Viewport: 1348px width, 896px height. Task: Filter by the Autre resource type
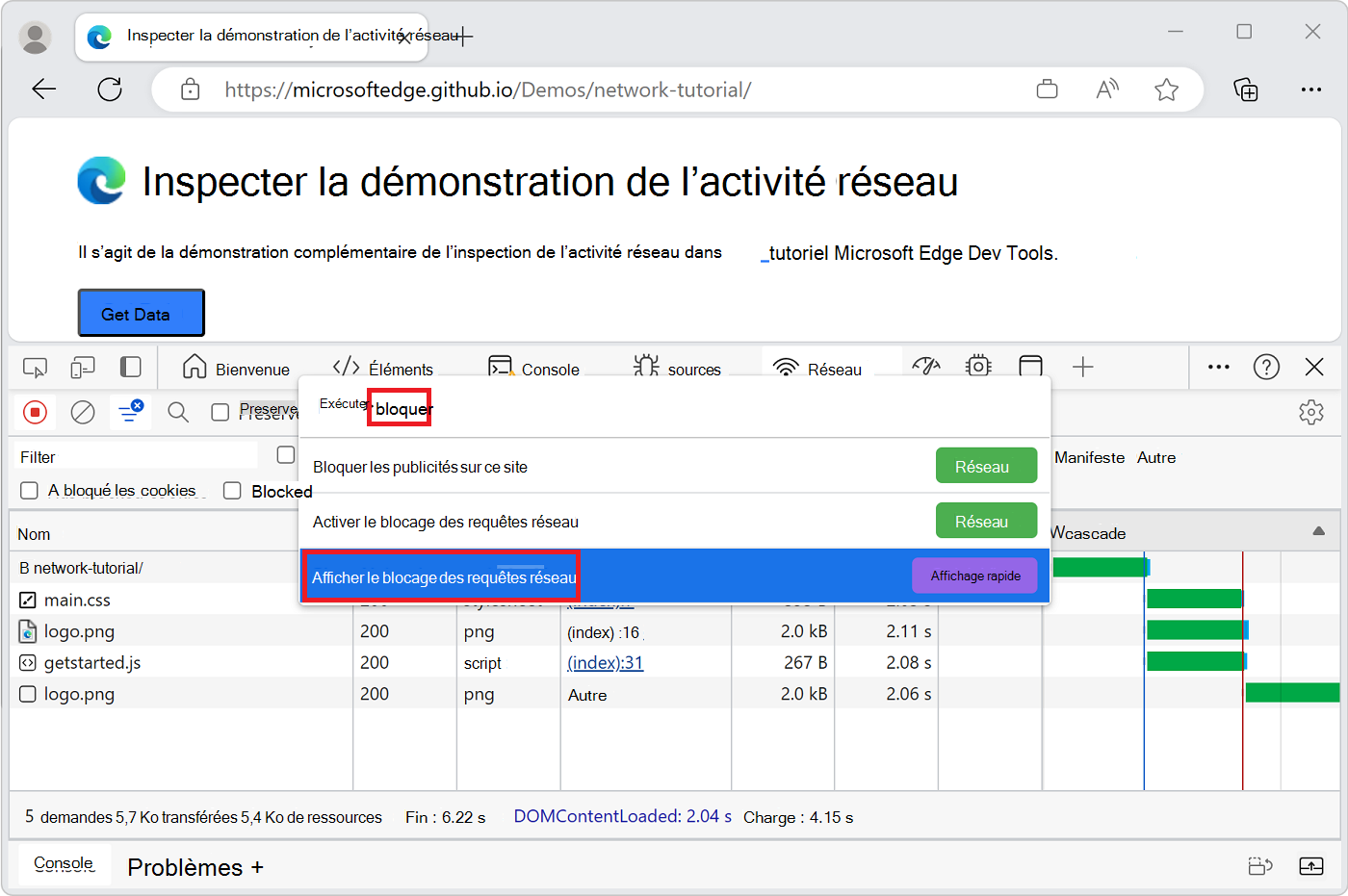coord(1156,458)
